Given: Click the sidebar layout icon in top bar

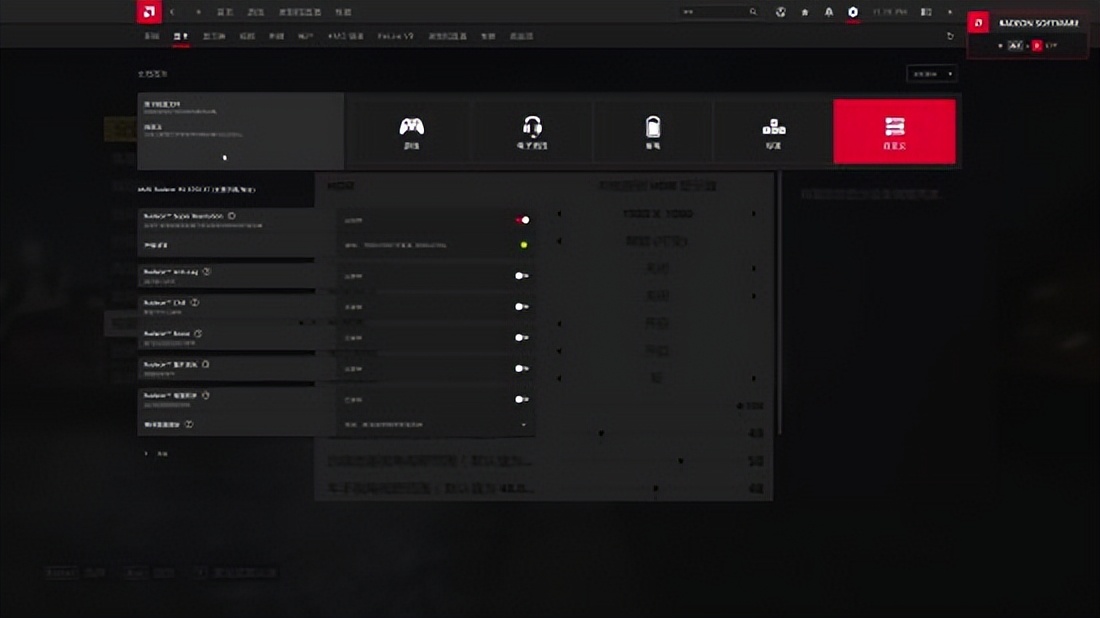Looking at the screenshot, I should point(926,12).
